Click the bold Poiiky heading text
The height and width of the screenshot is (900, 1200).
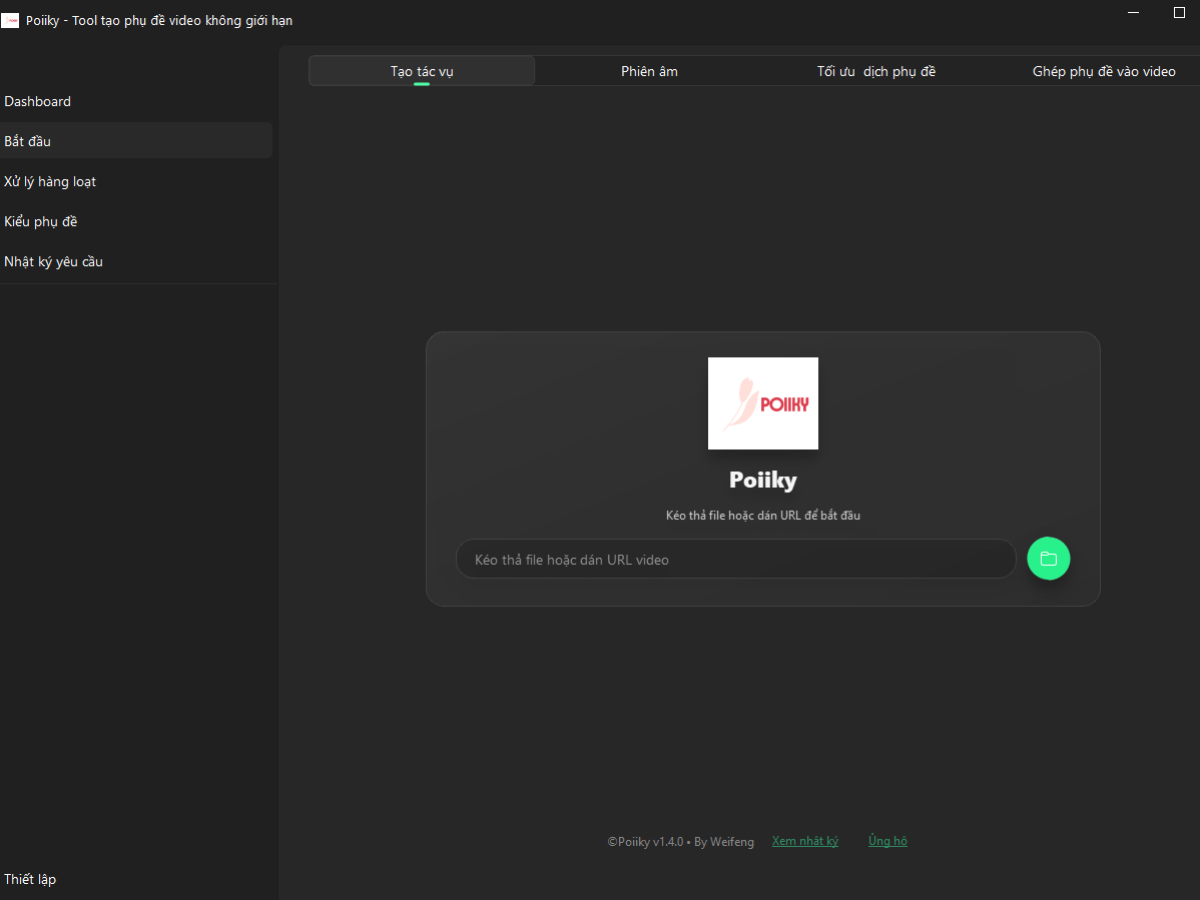coord(763,480)
